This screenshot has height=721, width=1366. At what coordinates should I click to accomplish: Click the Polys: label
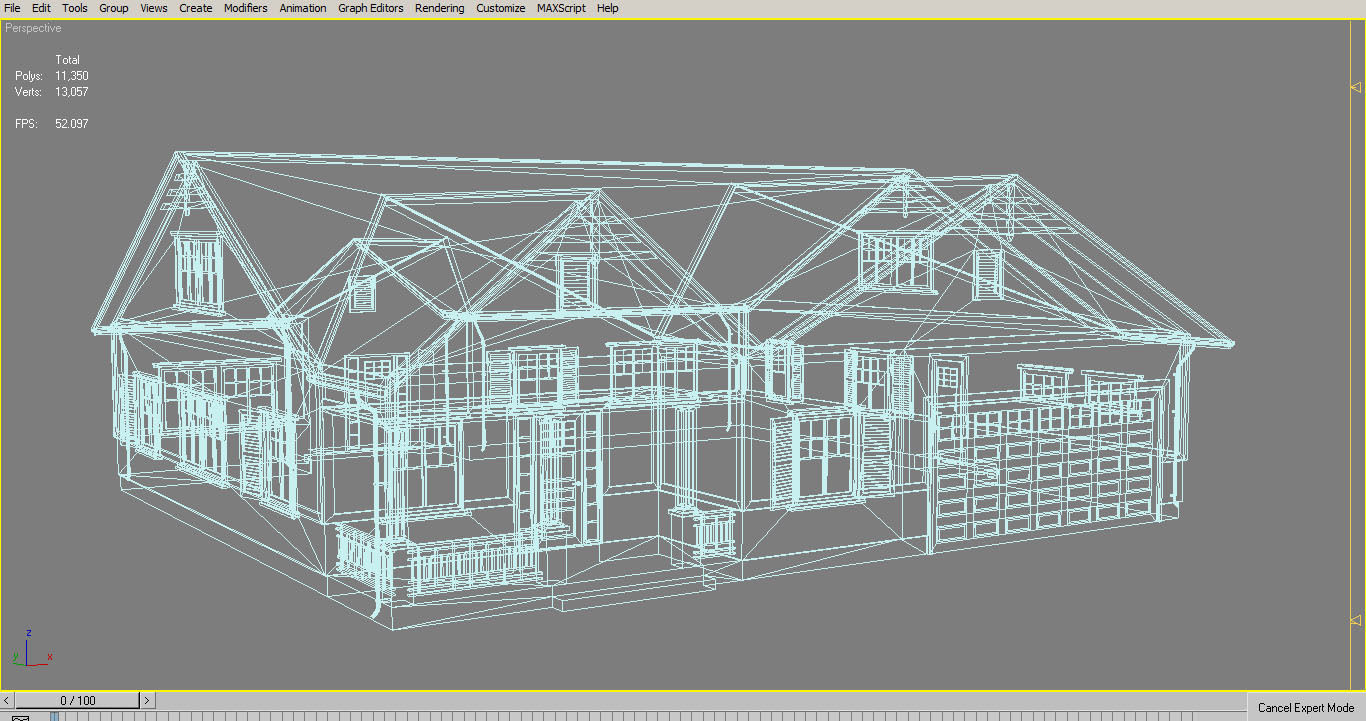[29, 76]
